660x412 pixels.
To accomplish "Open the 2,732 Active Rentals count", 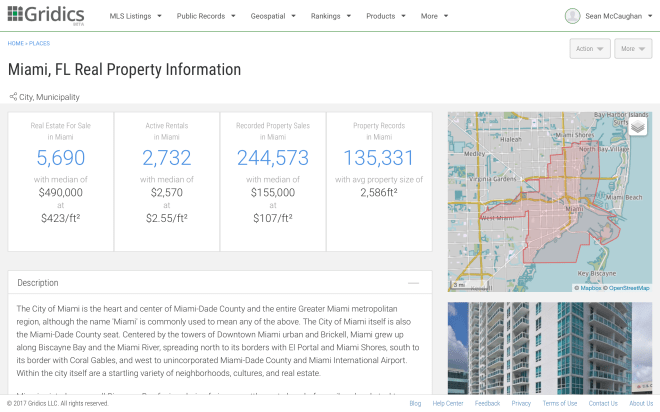I will point(167,157).
